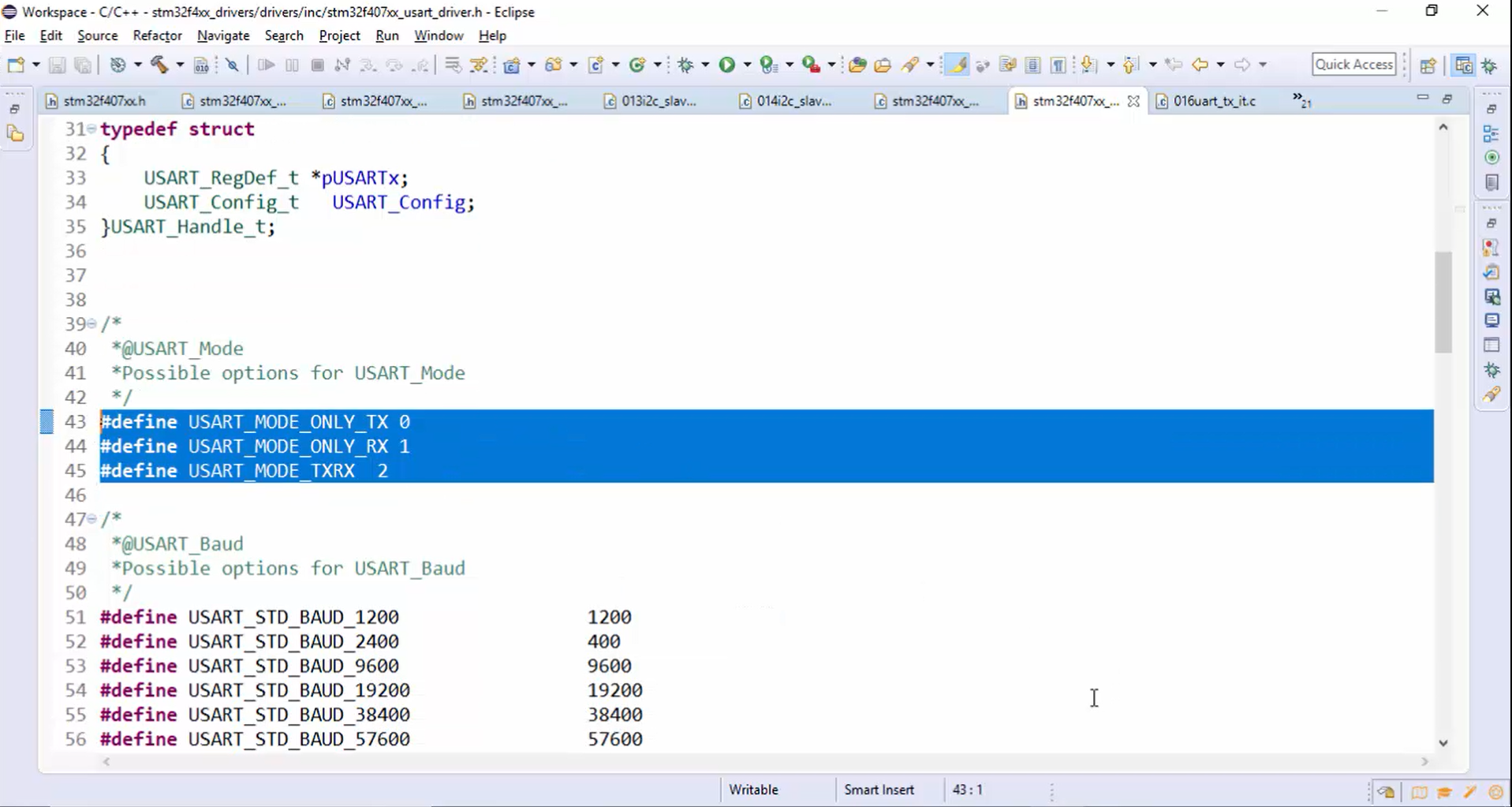Click Next Annotation arrow icon
Image resolution: width=1512 pixels, height=807 pixels.
[x=1088, y=65]
